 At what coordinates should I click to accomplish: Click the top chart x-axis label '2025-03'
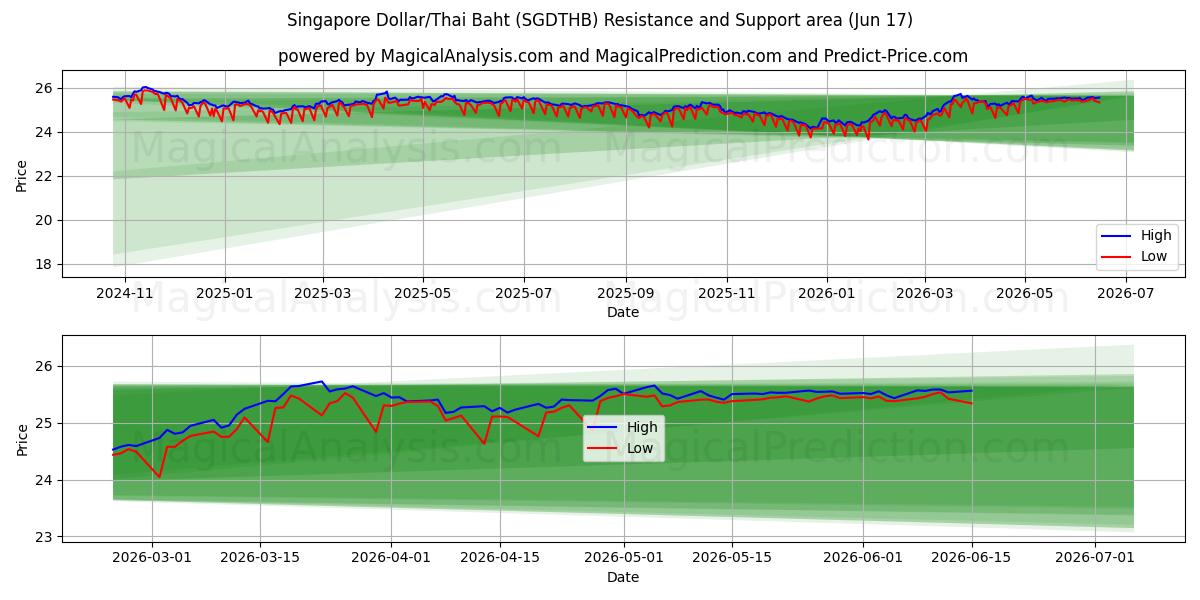point(322,295)
